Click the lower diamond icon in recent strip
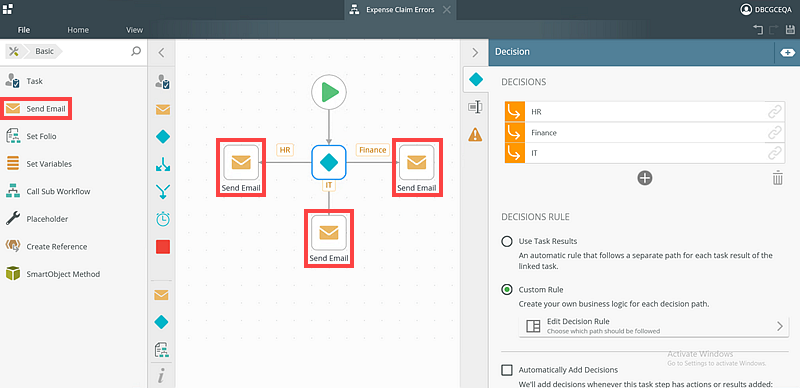Image resolution: width=800 pixels, height=388 pixels. click(x=161, y=322)
